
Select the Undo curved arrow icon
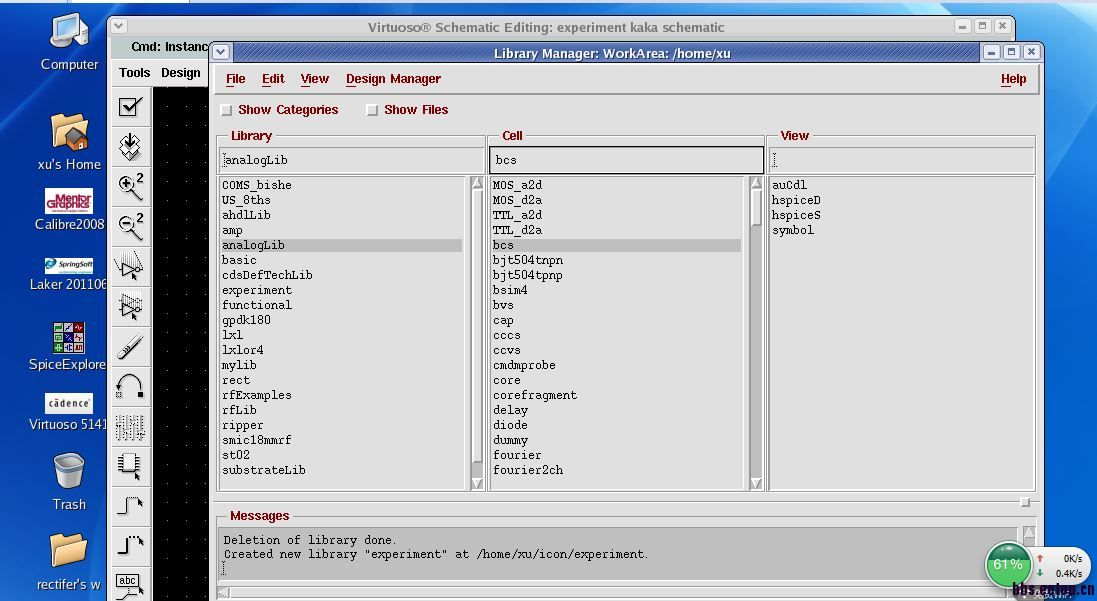pos(130,386)
